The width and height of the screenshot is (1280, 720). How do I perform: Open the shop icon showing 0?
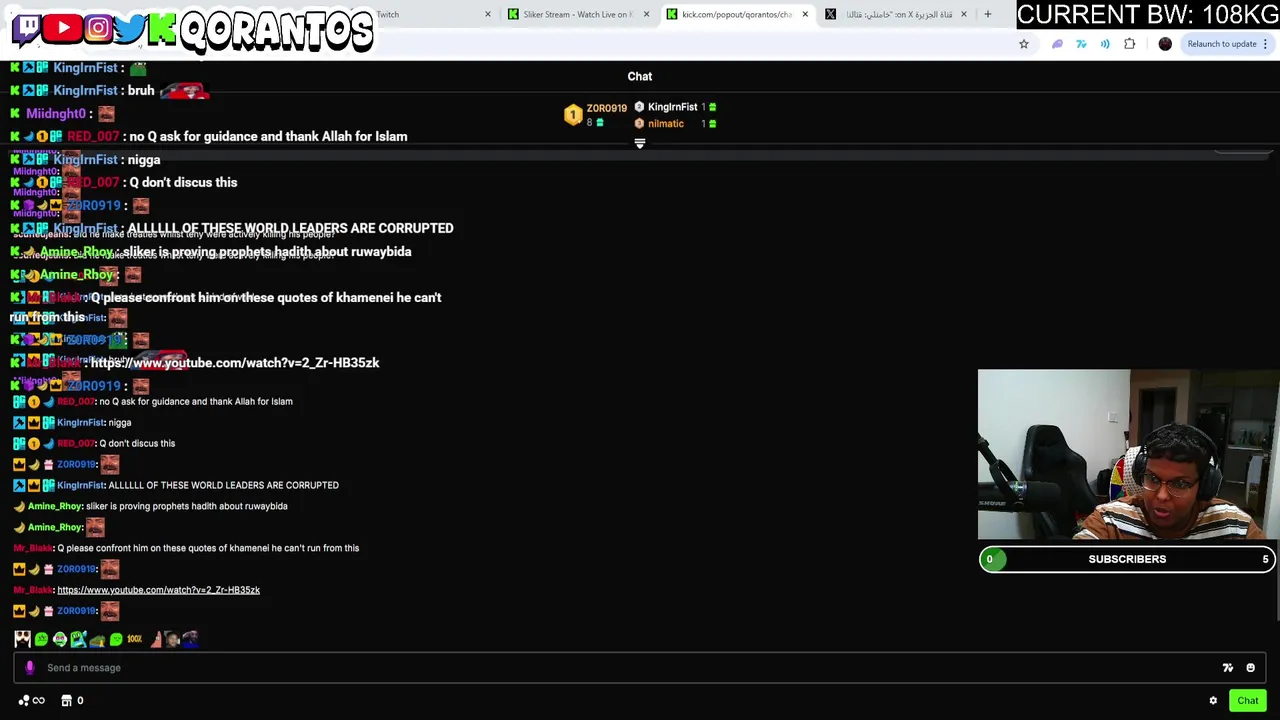coord(72,701)
